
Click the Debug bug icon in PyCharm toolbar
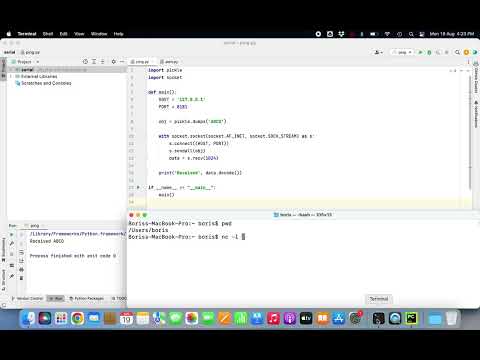coord(429,52)
